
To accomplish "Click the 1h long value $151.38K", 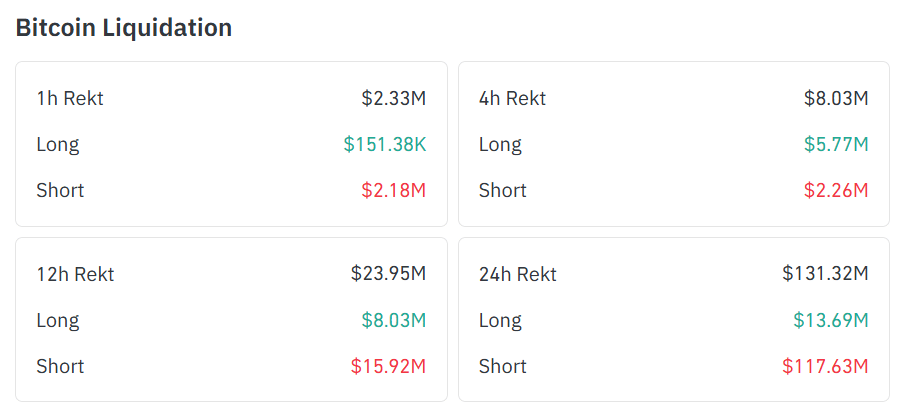I will (385, 144).
